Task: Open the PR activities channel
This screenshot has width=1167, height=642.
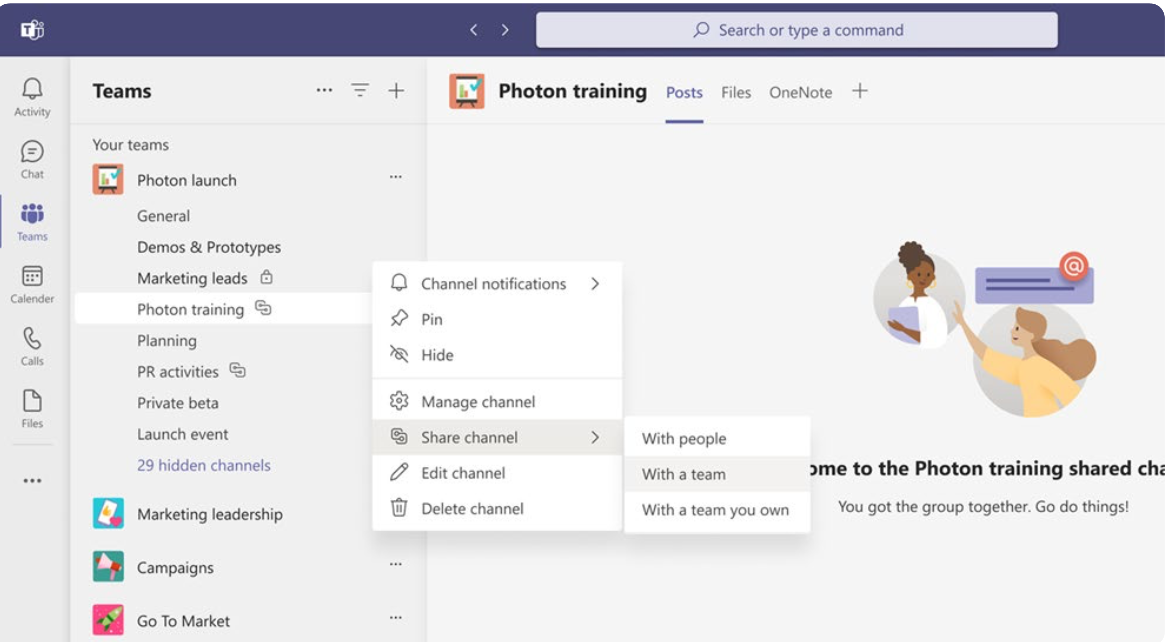Action: tap(178, 371)
